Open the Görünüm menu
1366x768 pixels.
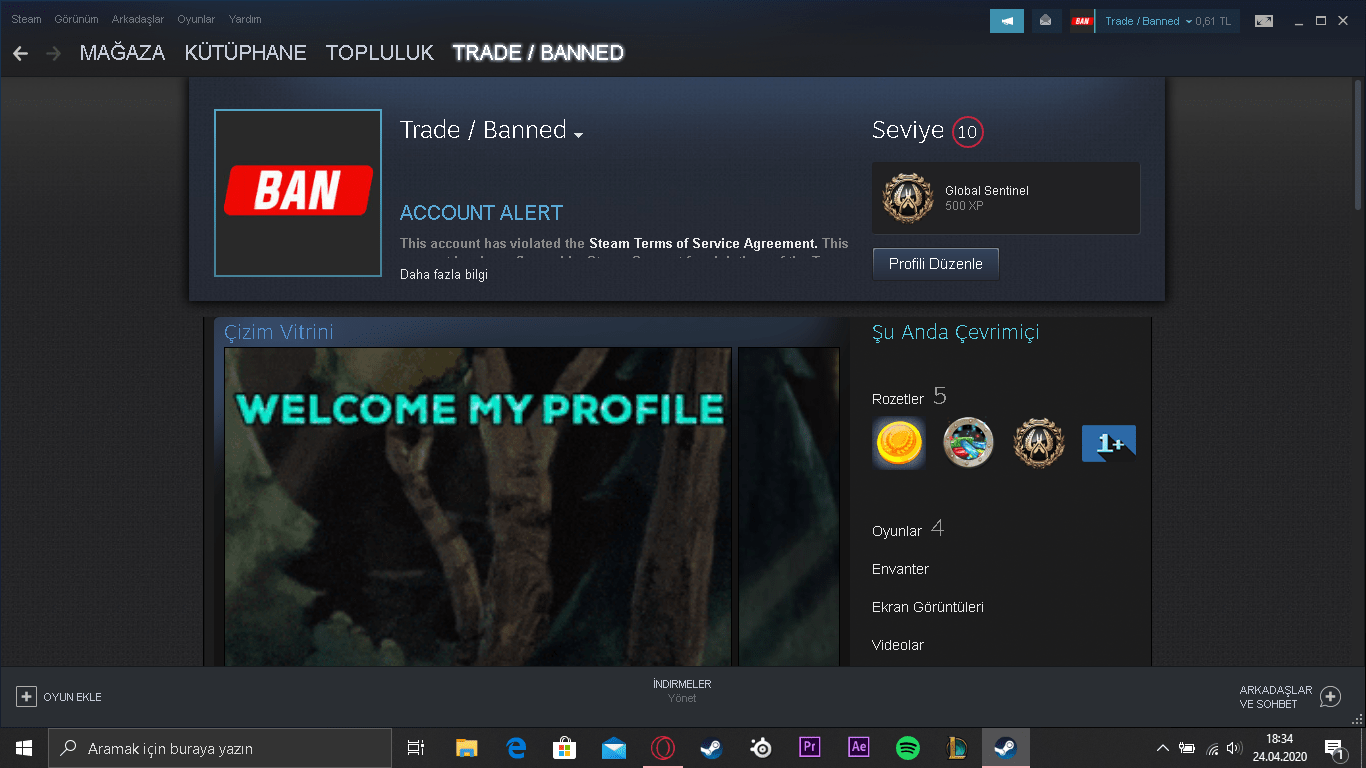coord(76,19)
